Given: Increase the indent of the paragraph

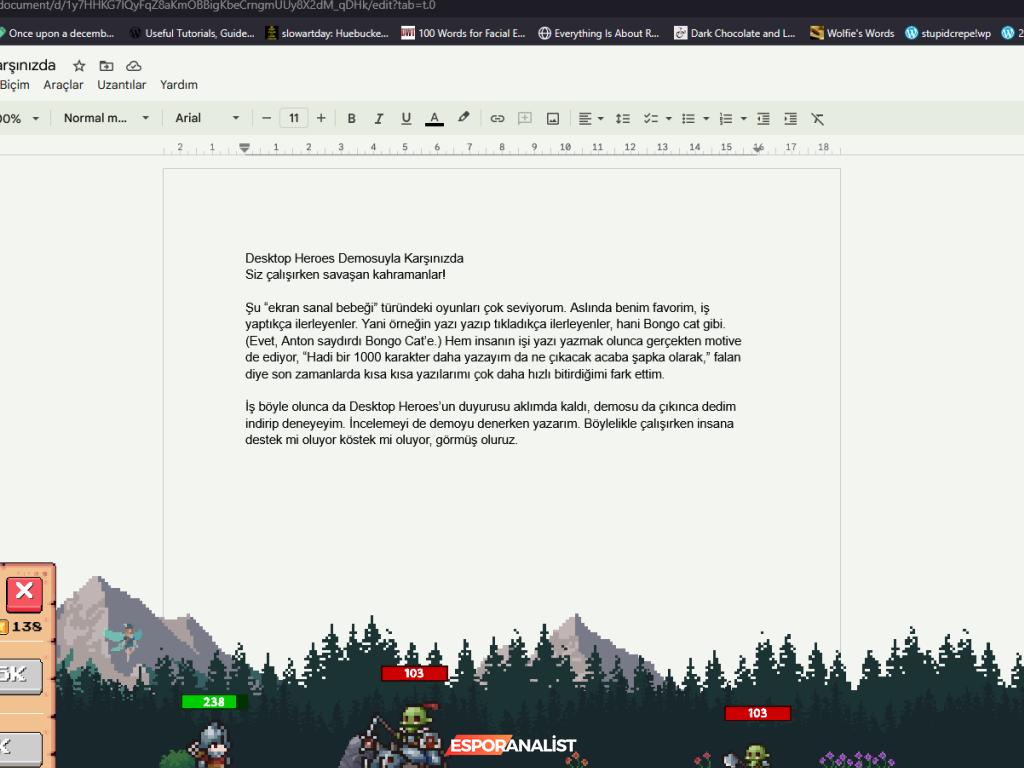Looking at the screenshot, I should tap(789, 118).
